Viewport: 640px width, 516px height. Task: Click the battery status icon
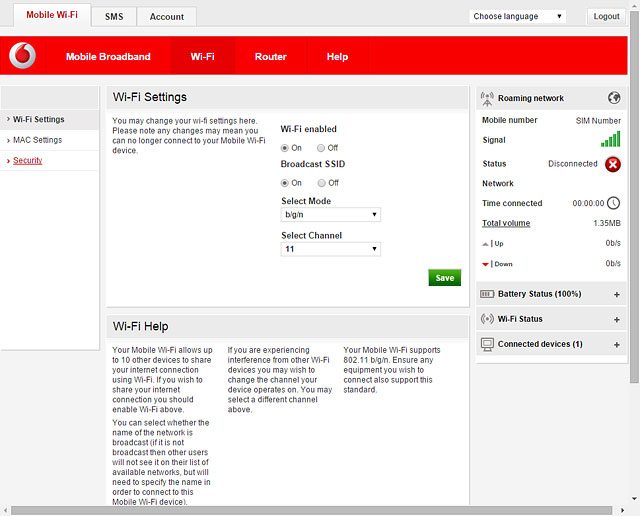[x=488, y=294]
